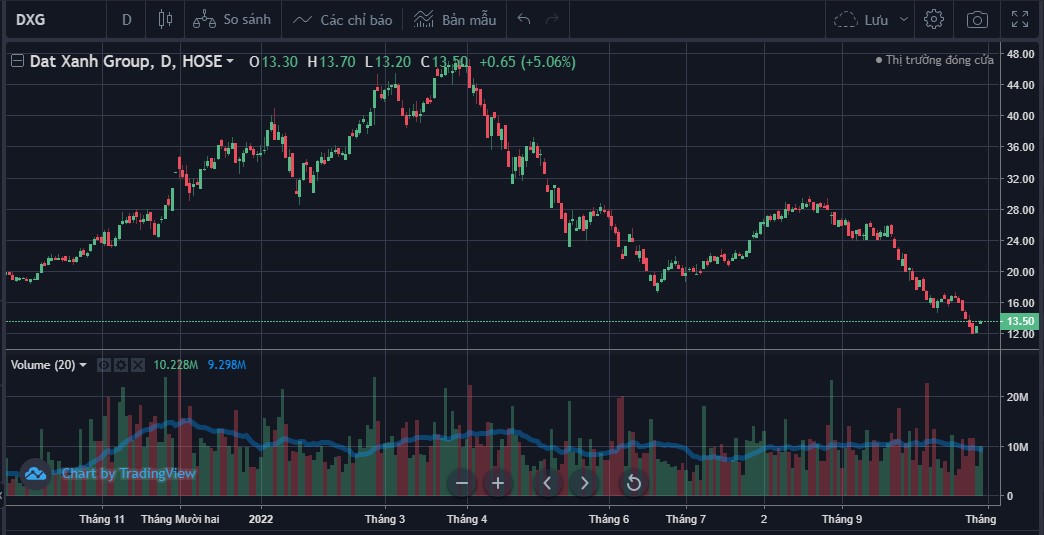Click the So sánh compare button
1044x535 pixels.
(232, 19)
